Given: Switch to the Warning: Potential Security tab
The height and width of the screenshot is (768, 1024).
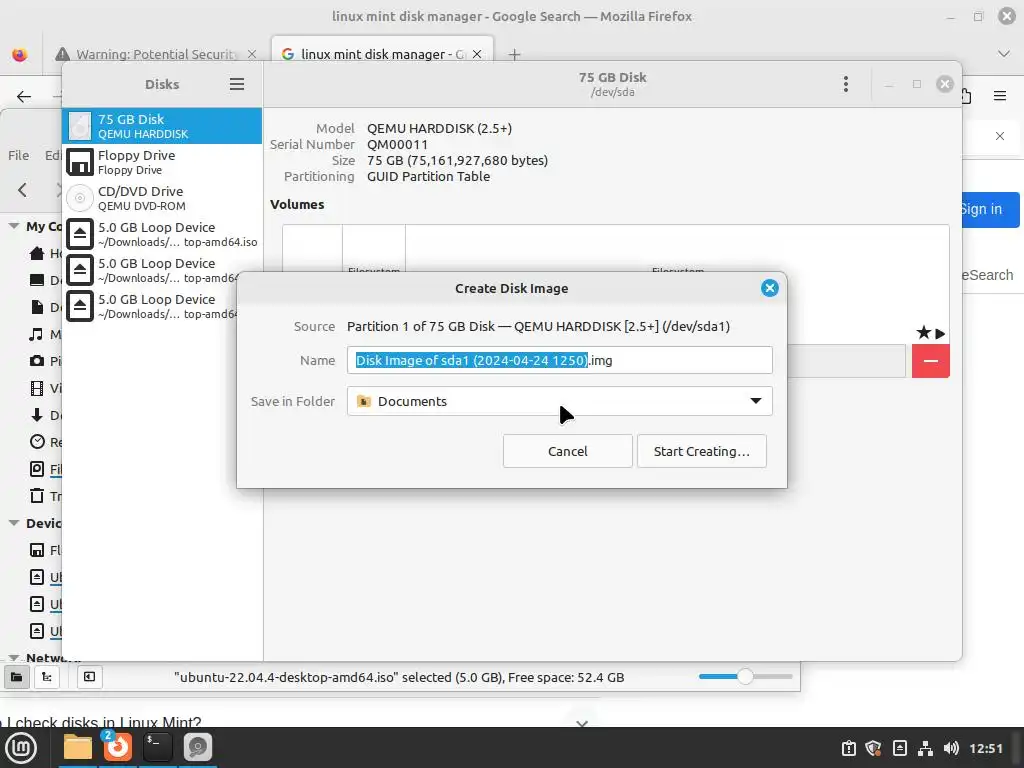Looking at the screenshot, I should click(155, 54).
